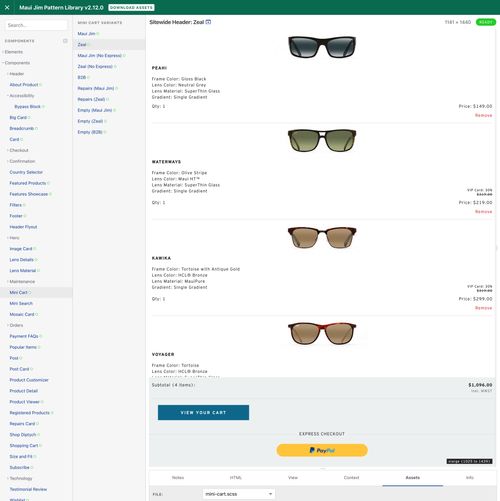Switch to the HTML tab

[x=235, y=478]
